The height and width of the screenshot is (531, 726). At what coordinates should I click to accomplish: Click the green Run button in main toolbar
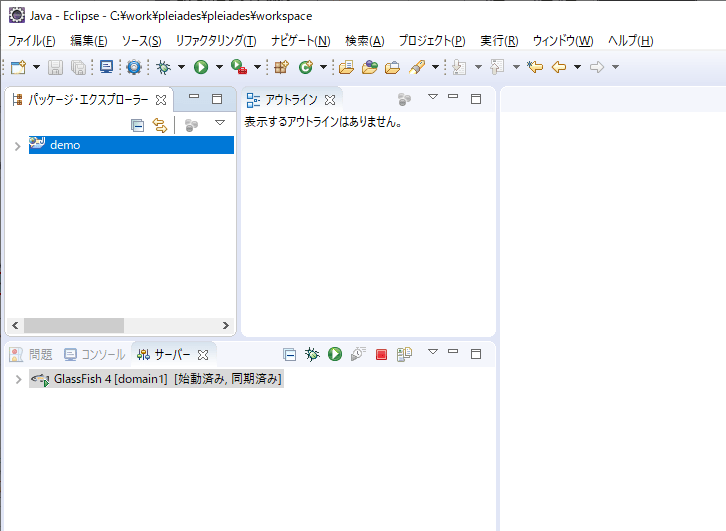pos(201,67)
